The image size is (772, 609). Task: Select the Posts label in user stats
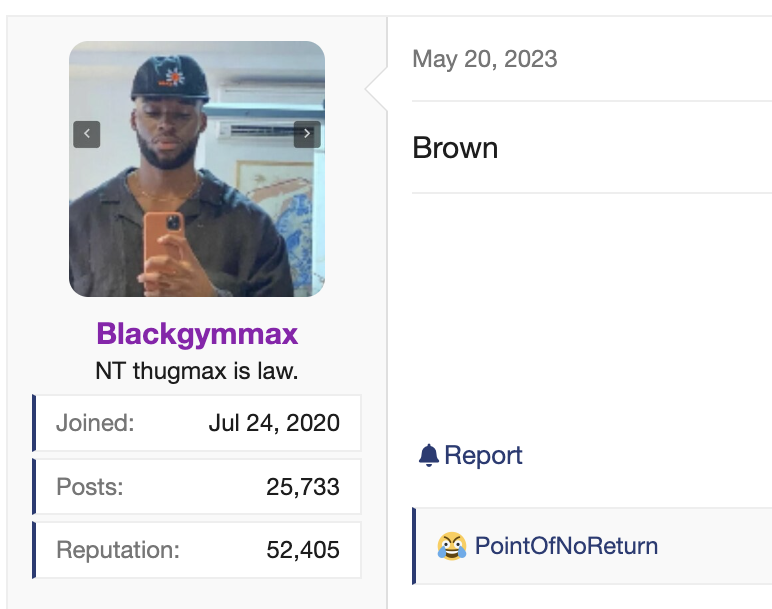click(x=90, y=487)
